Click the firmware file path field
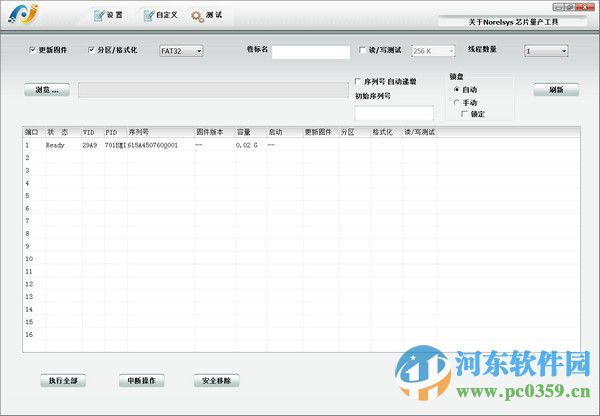This screenshot has height=416, width=600. [213, 90]
